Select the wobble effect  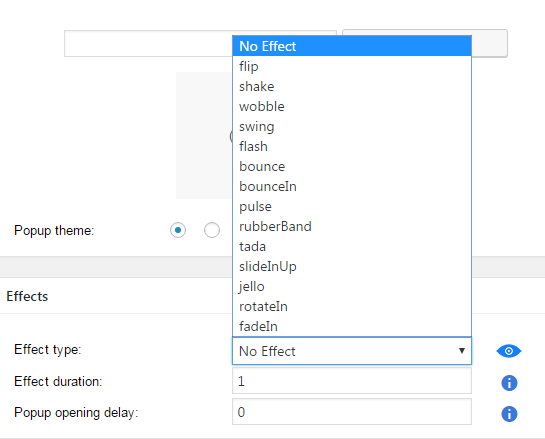click(x=352, y=106)
